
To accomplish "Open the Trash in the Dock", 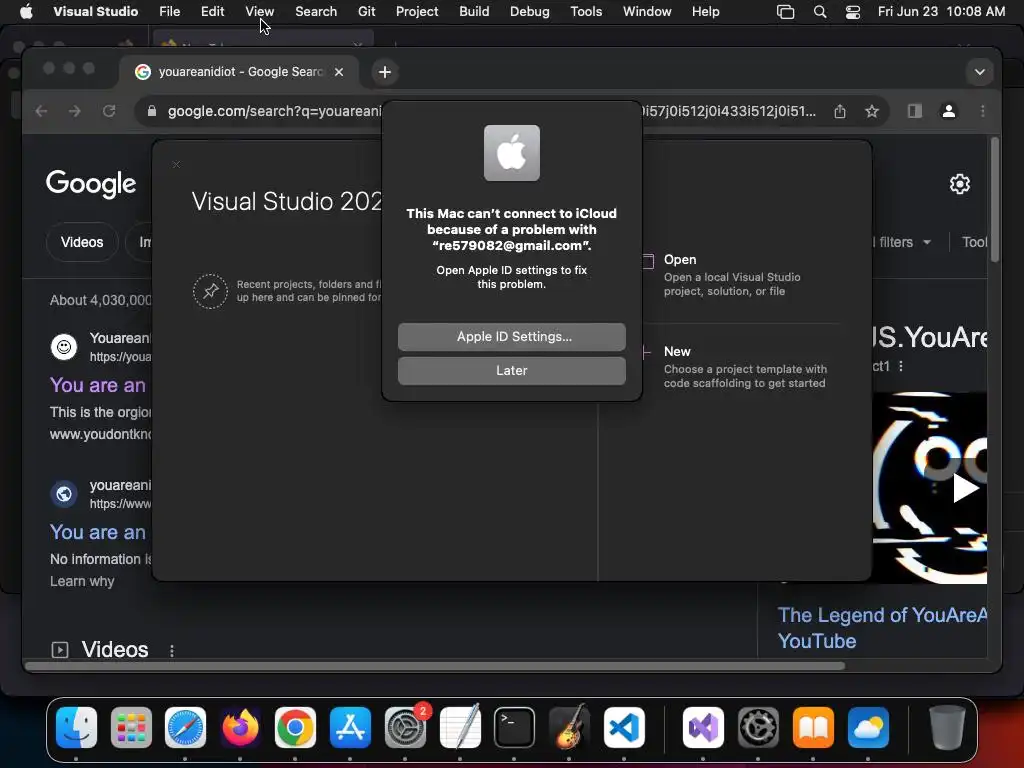I will [947, 728].
